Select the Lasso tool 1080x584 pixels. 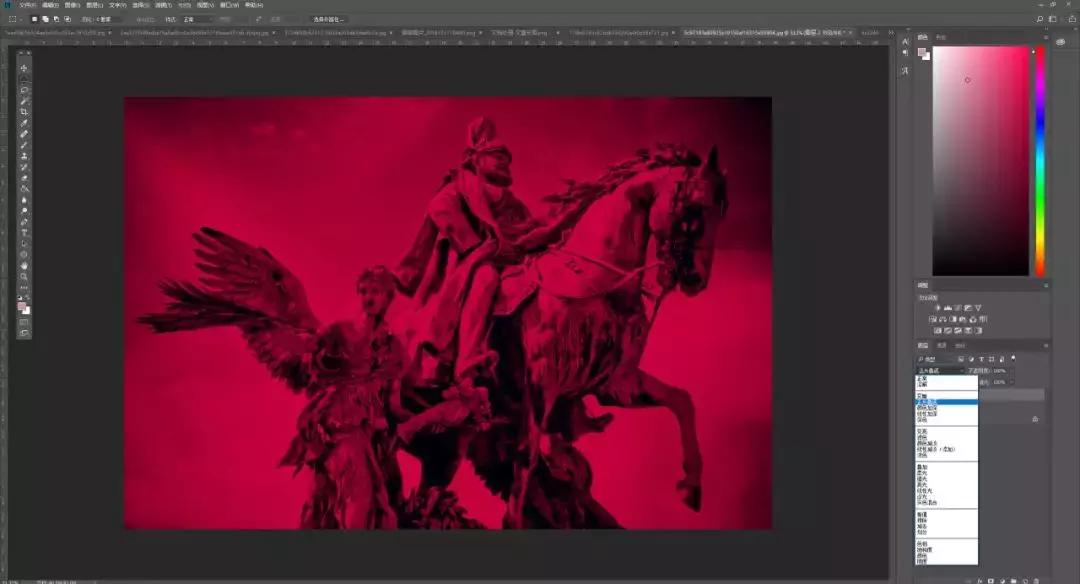24,90
